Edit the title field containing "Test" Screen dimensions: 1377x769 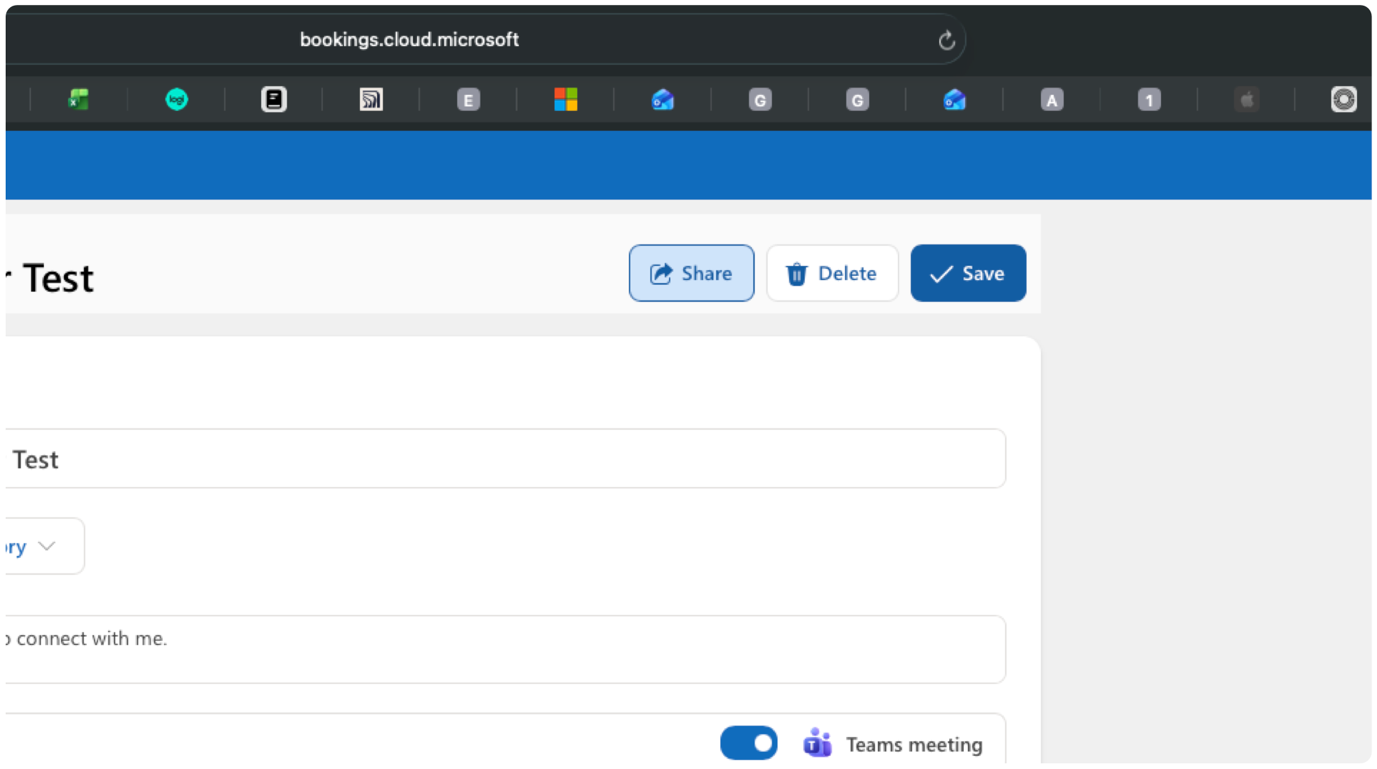pos(504,459)
